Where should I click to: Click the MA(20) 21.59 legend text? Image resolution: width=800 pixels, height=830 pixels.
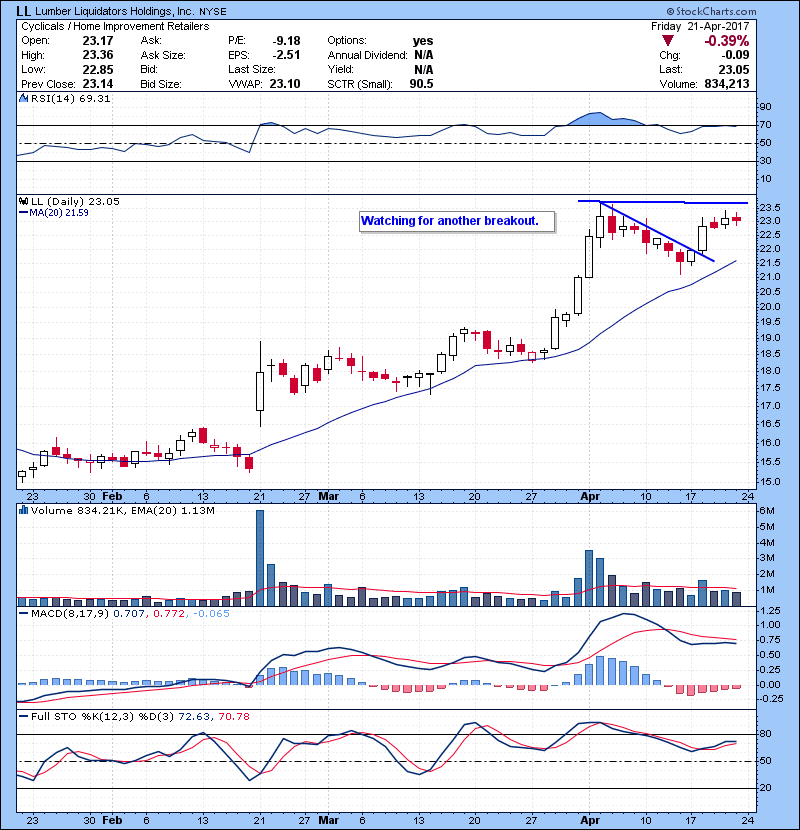coord(59,213)
